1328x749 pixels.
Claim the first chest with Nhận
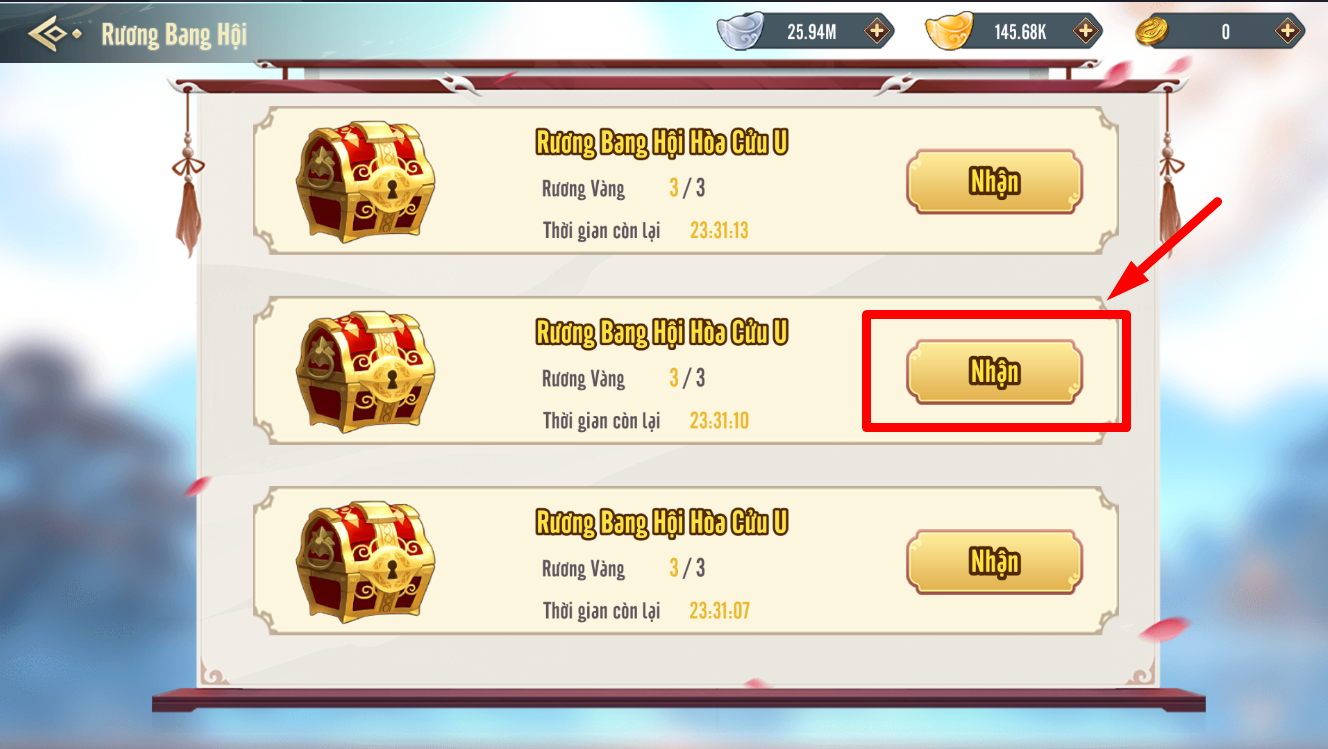(x=994, y=182)
